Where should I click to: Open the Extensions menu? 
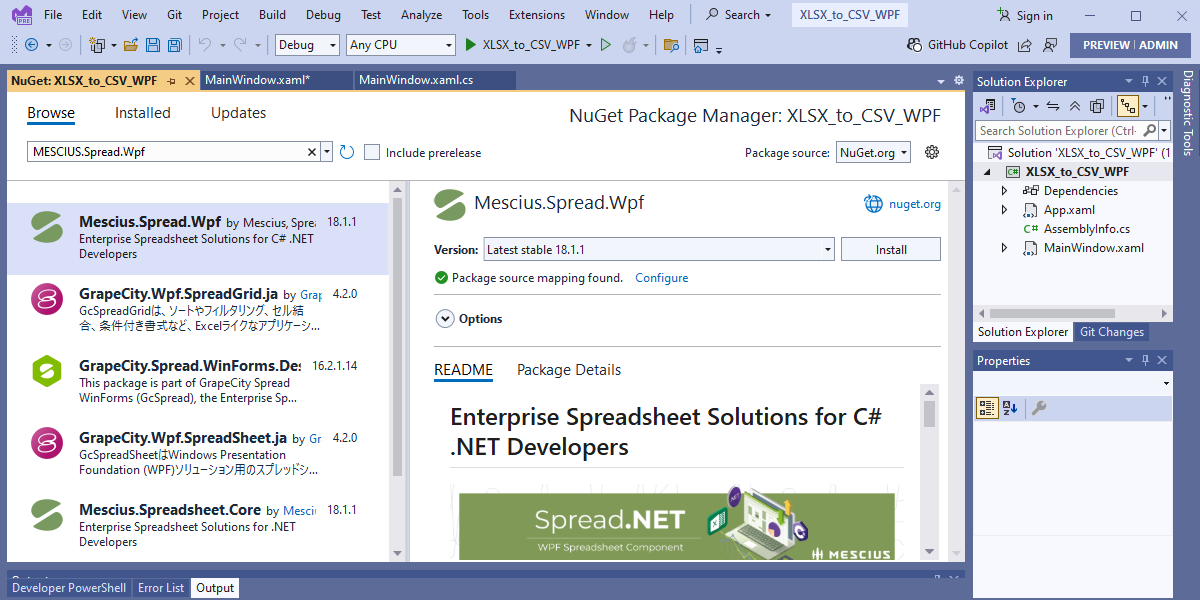pyautogui.click(x=536, y=15)
